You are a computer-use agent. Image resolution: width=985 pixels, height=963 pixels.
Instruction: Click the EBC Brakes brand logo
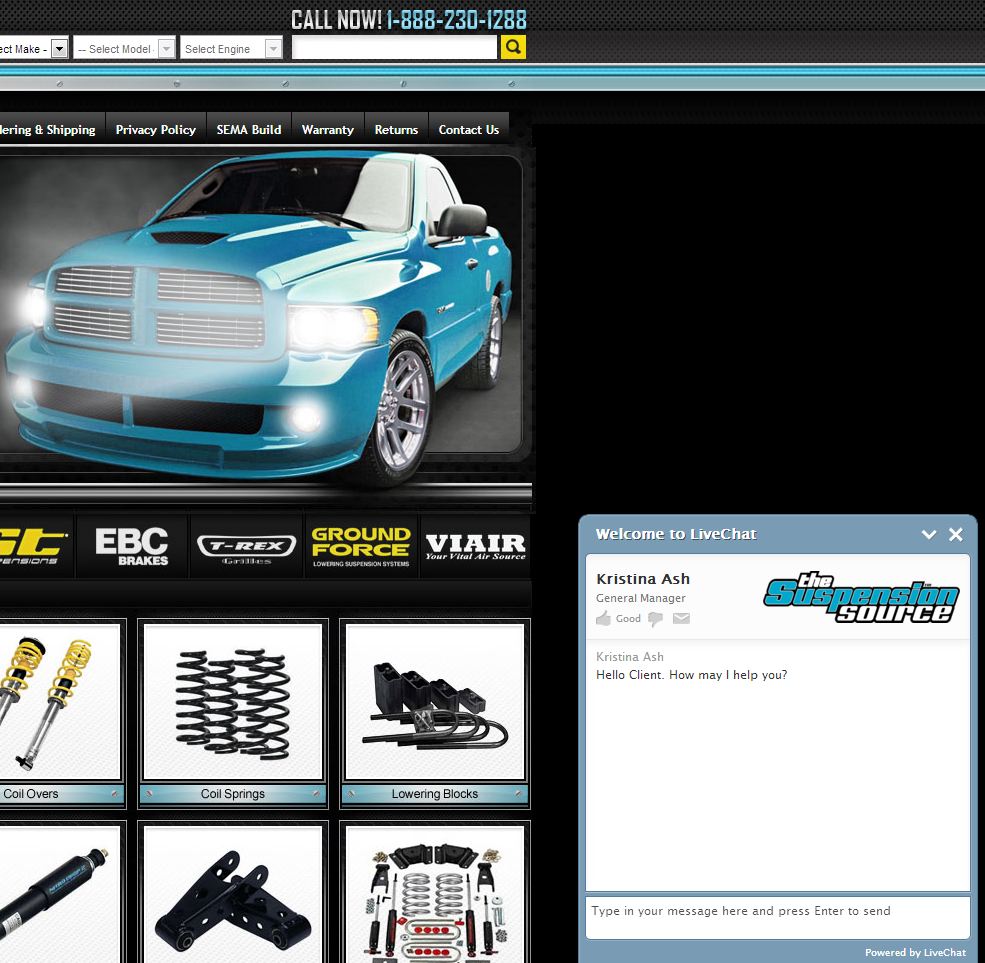(x=132, y=546)
